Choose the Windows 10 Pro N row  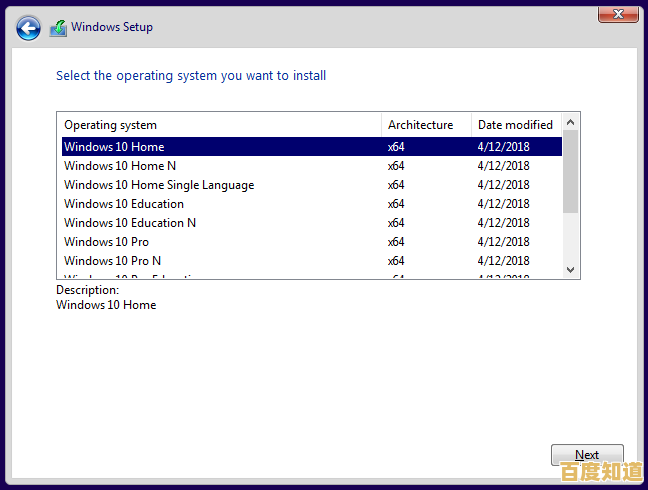(x=113, y=261)
